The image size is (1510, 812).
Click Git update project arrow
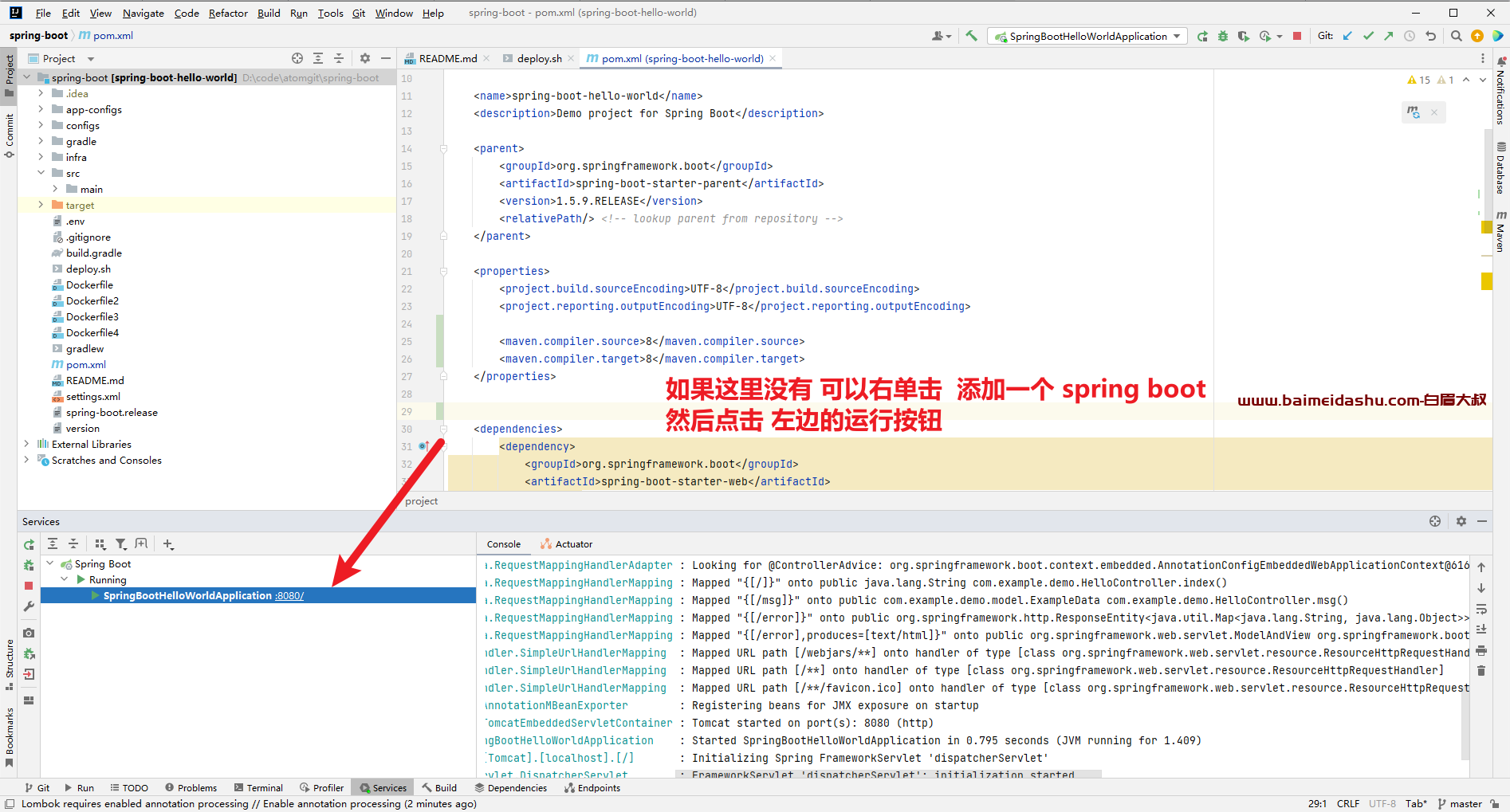1347,36
